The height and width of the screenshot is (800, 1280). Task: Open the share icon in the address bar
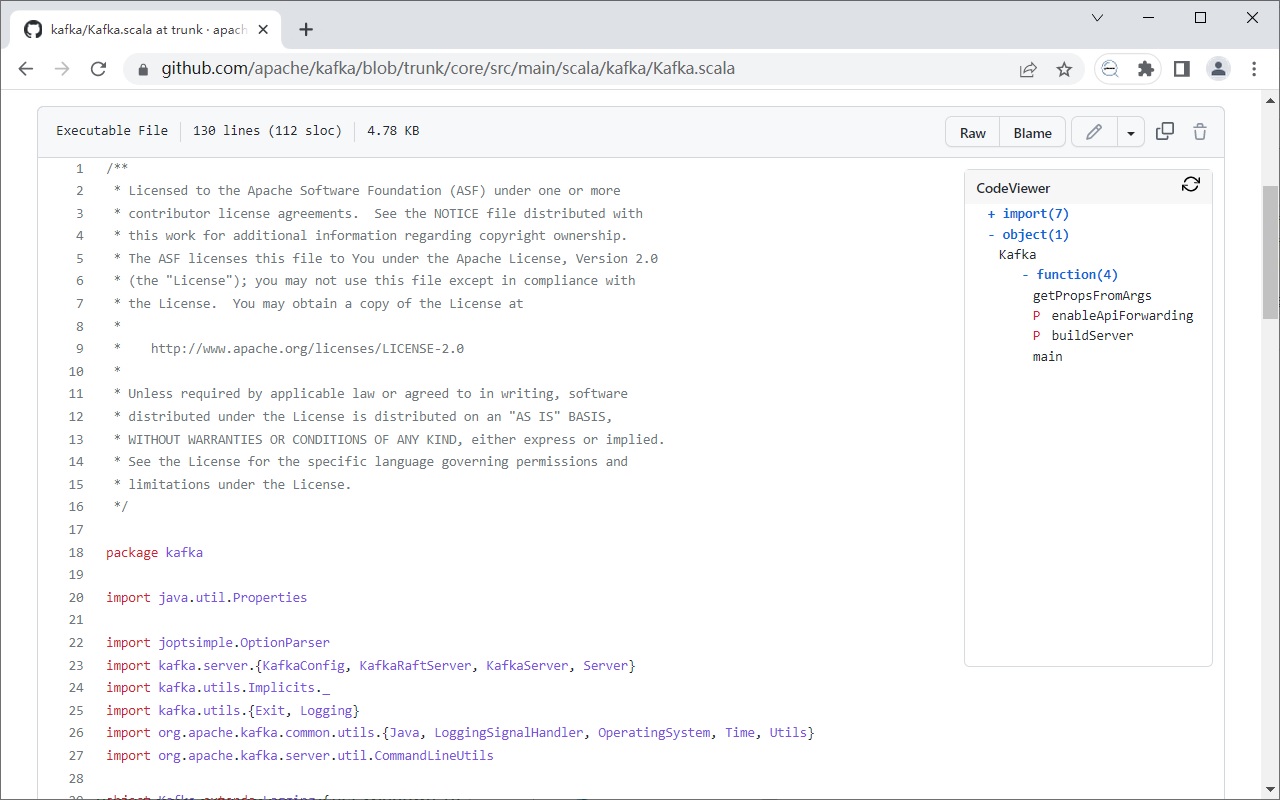(1028, 68)
